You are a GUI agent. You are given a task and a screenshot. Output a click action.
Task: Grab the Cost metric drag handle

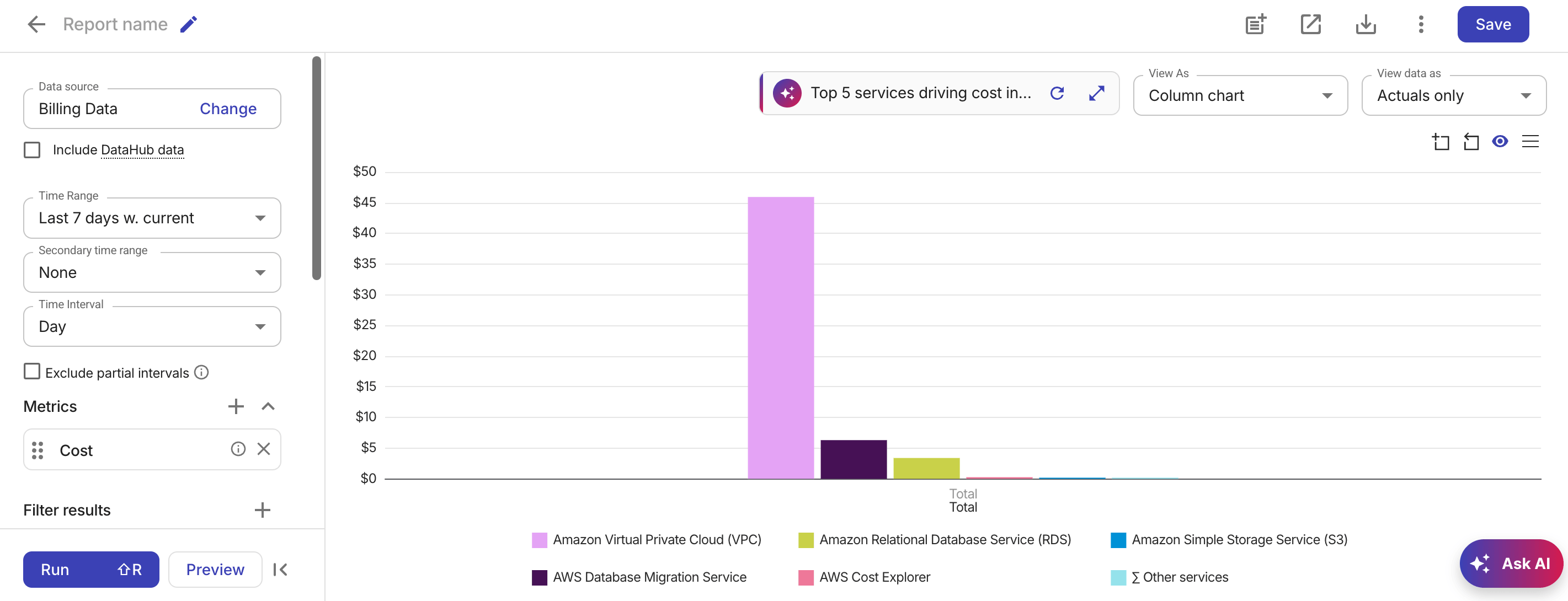coord(38,450)
